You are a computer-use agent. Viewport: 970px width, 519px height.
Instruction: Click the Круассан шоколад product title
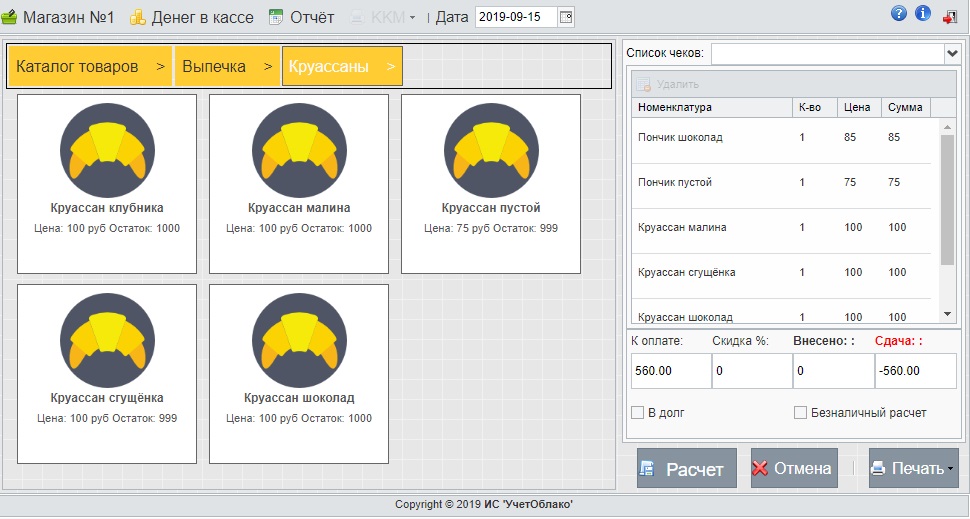[x=299, y=398]
